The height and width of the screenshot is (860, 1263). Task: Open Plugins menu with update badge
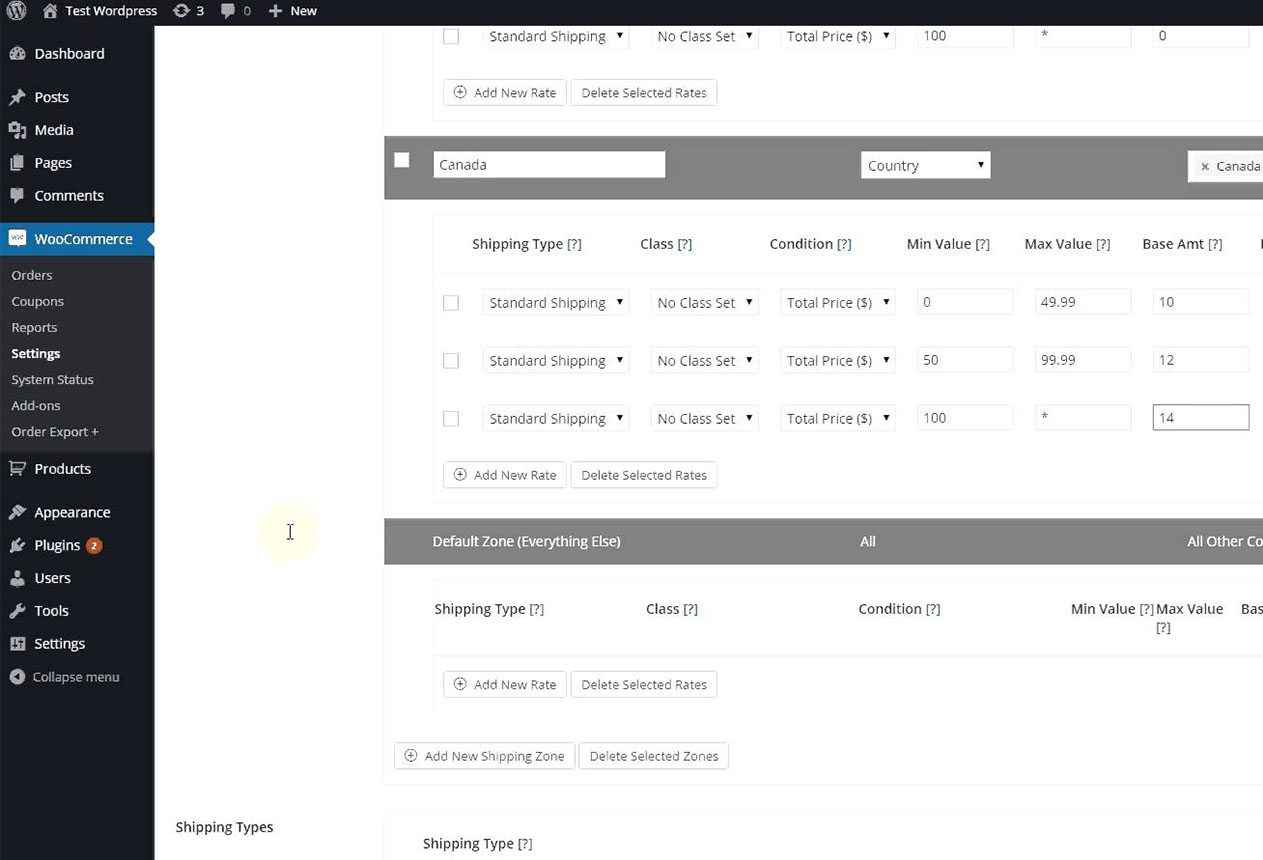(57, 545)
